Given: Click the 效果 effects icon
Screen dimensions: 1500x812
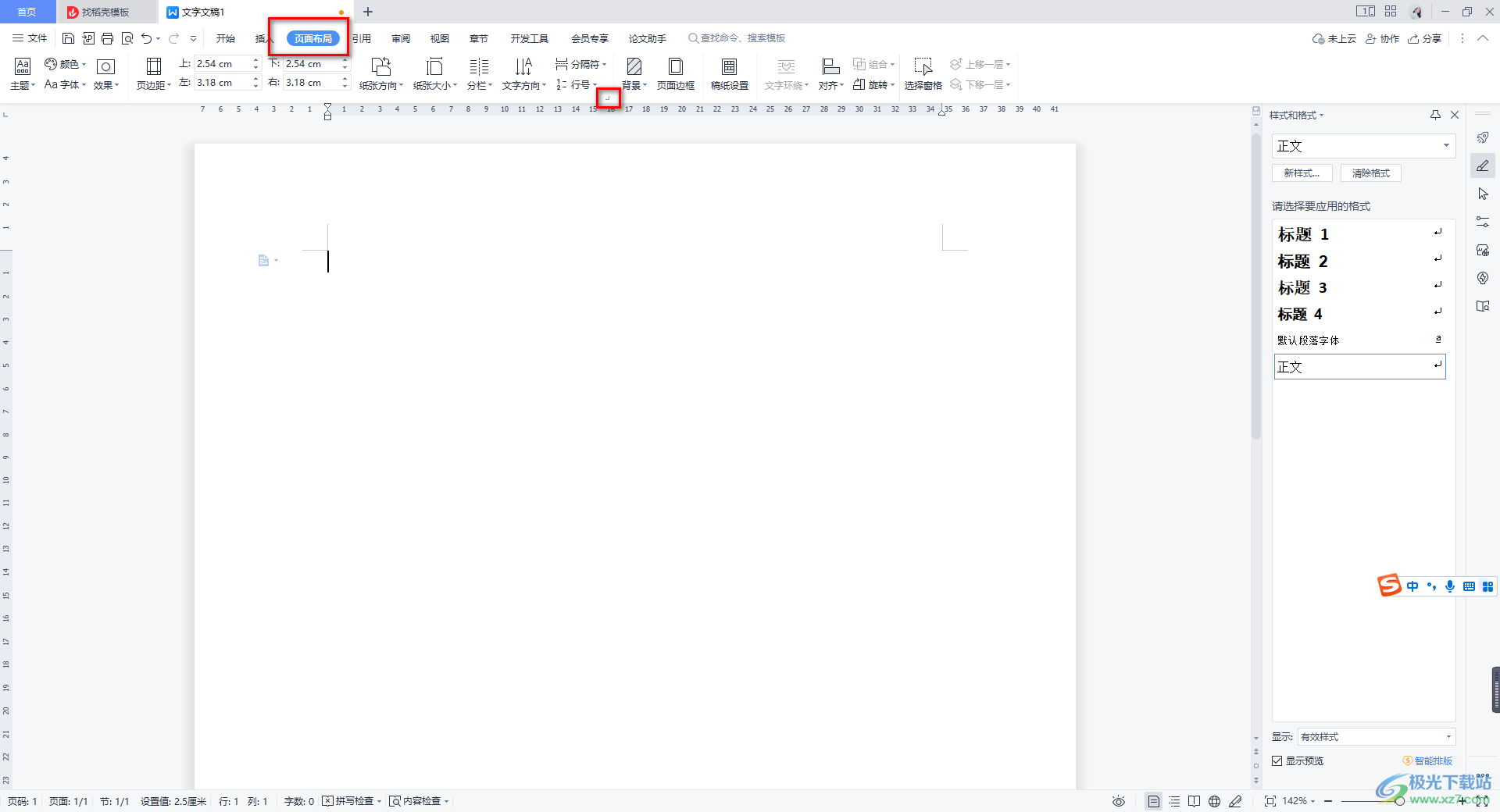Looking at the screenshot, I should pyautogui.click(x=105, y=66).
